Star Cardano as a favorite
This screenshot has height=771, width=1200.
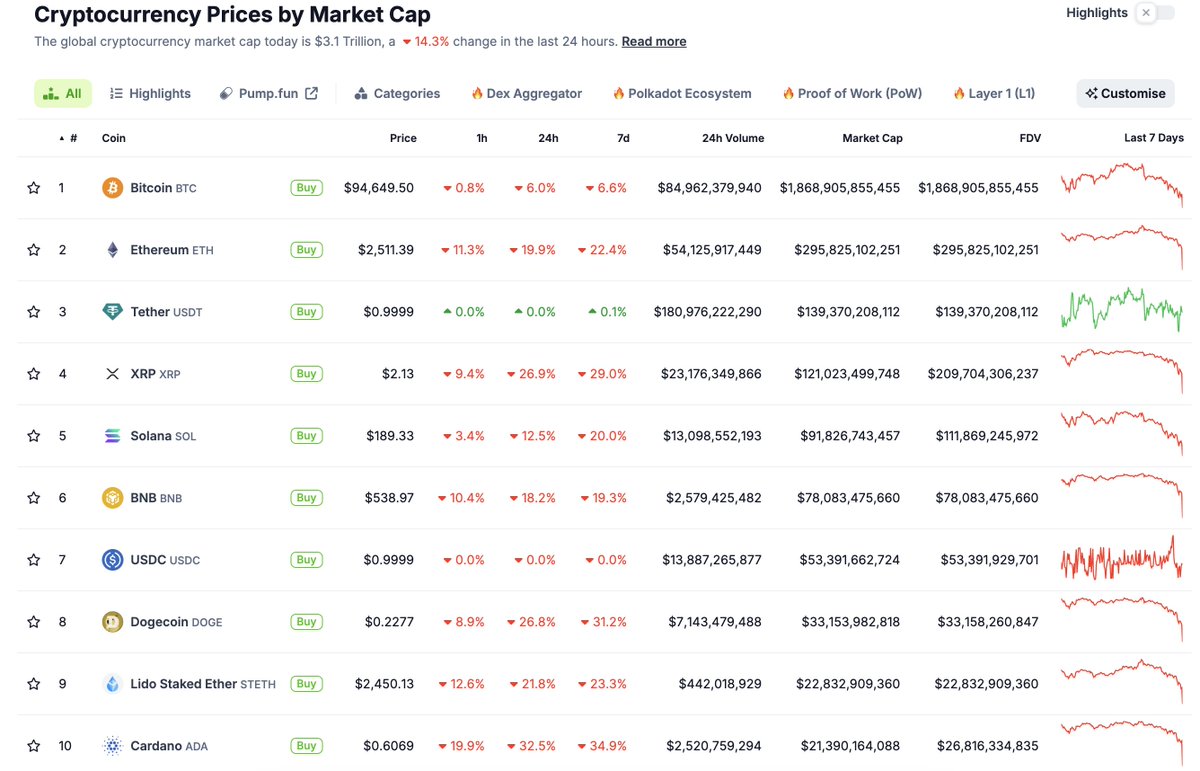tap(34, 746)
